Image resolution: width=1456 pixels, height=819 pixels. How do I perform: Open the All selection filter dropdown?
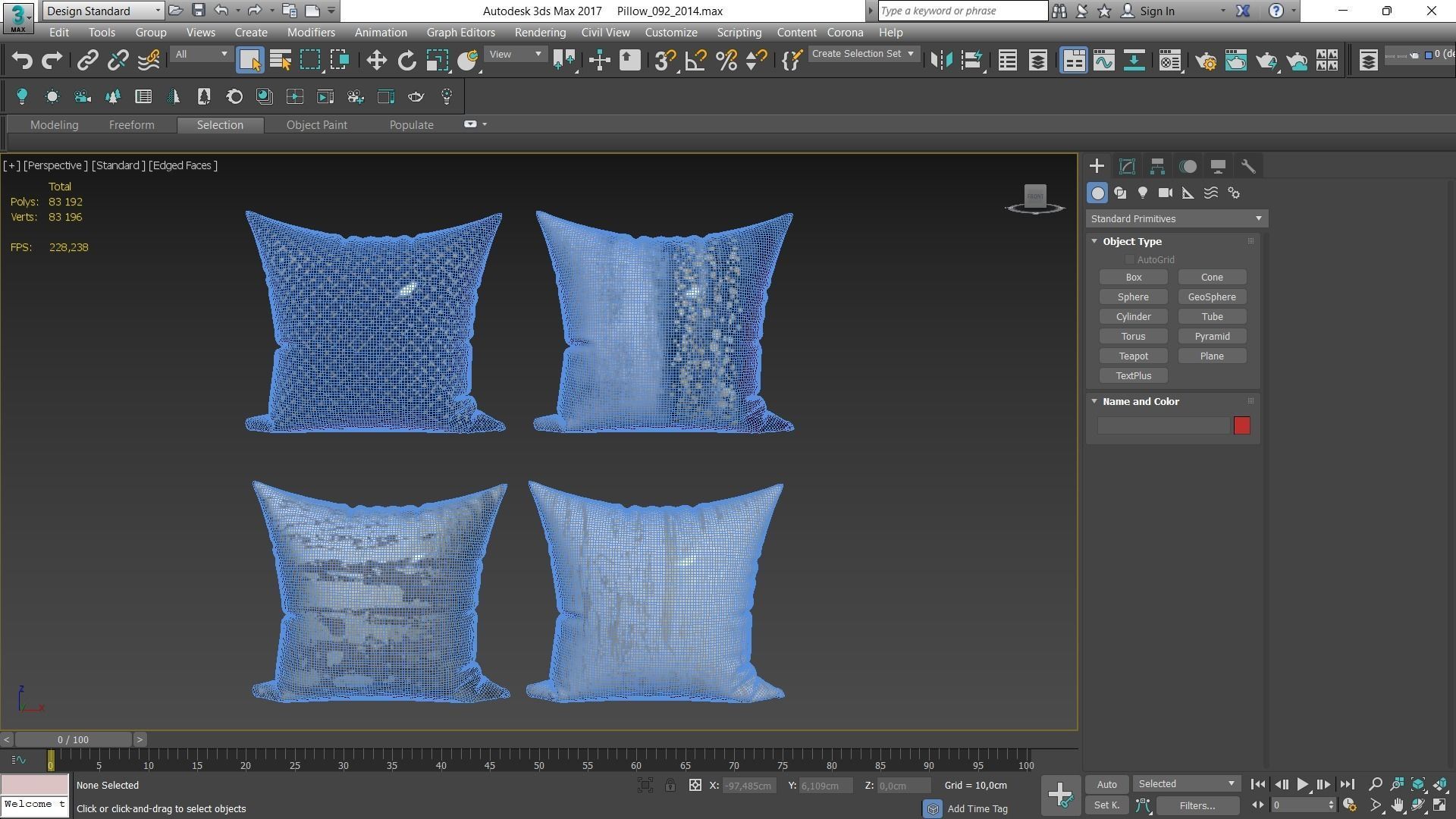pyautogui.click(x=200, y=55)
